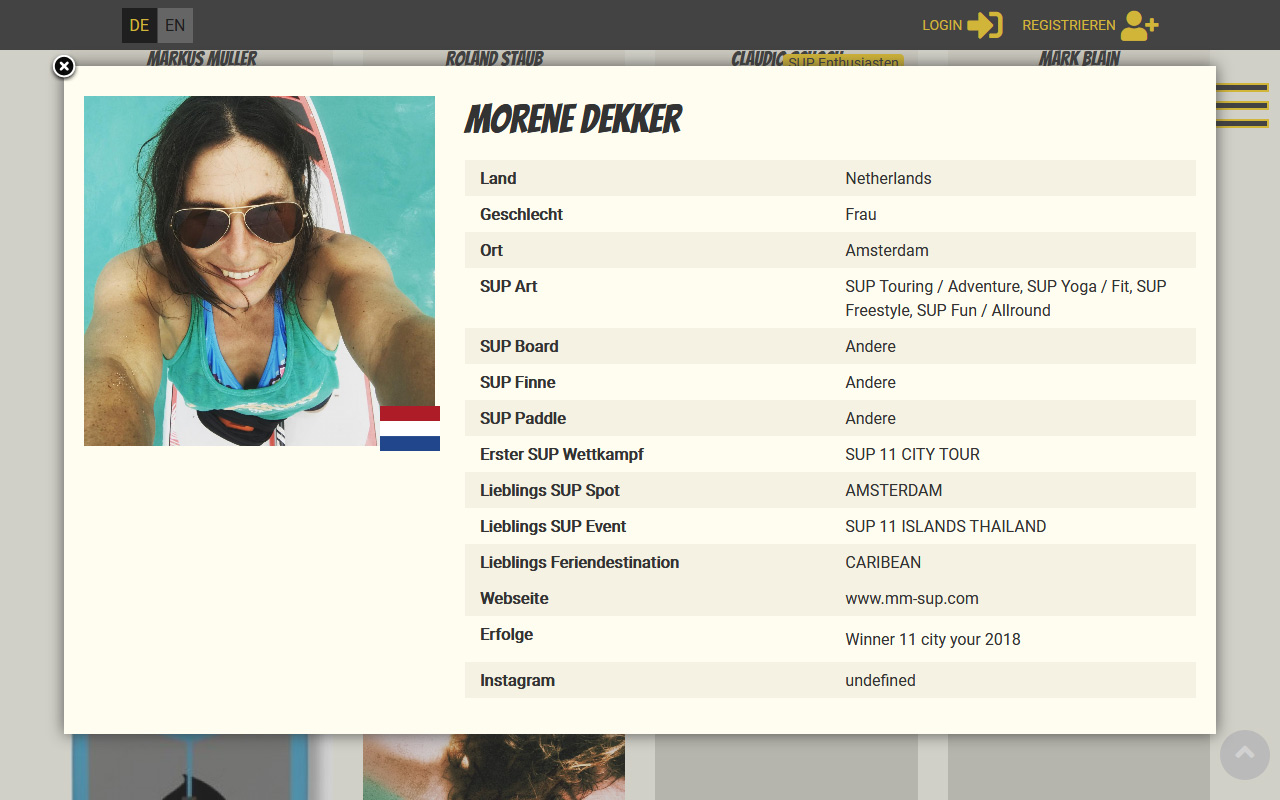Image resolution: width=1280 pixels, height=800 pixels.
Task: Switch language to DE
Action: click(139, 25)
